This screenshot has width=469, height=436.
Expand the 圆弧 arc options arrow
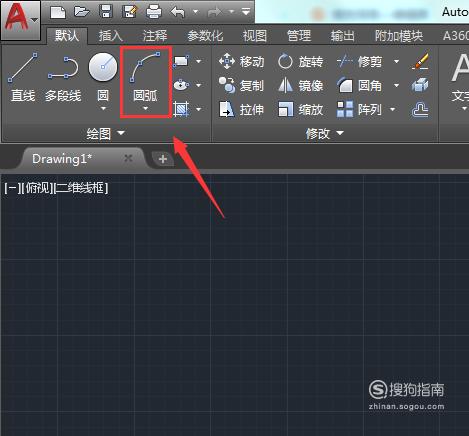coord(145,108)
